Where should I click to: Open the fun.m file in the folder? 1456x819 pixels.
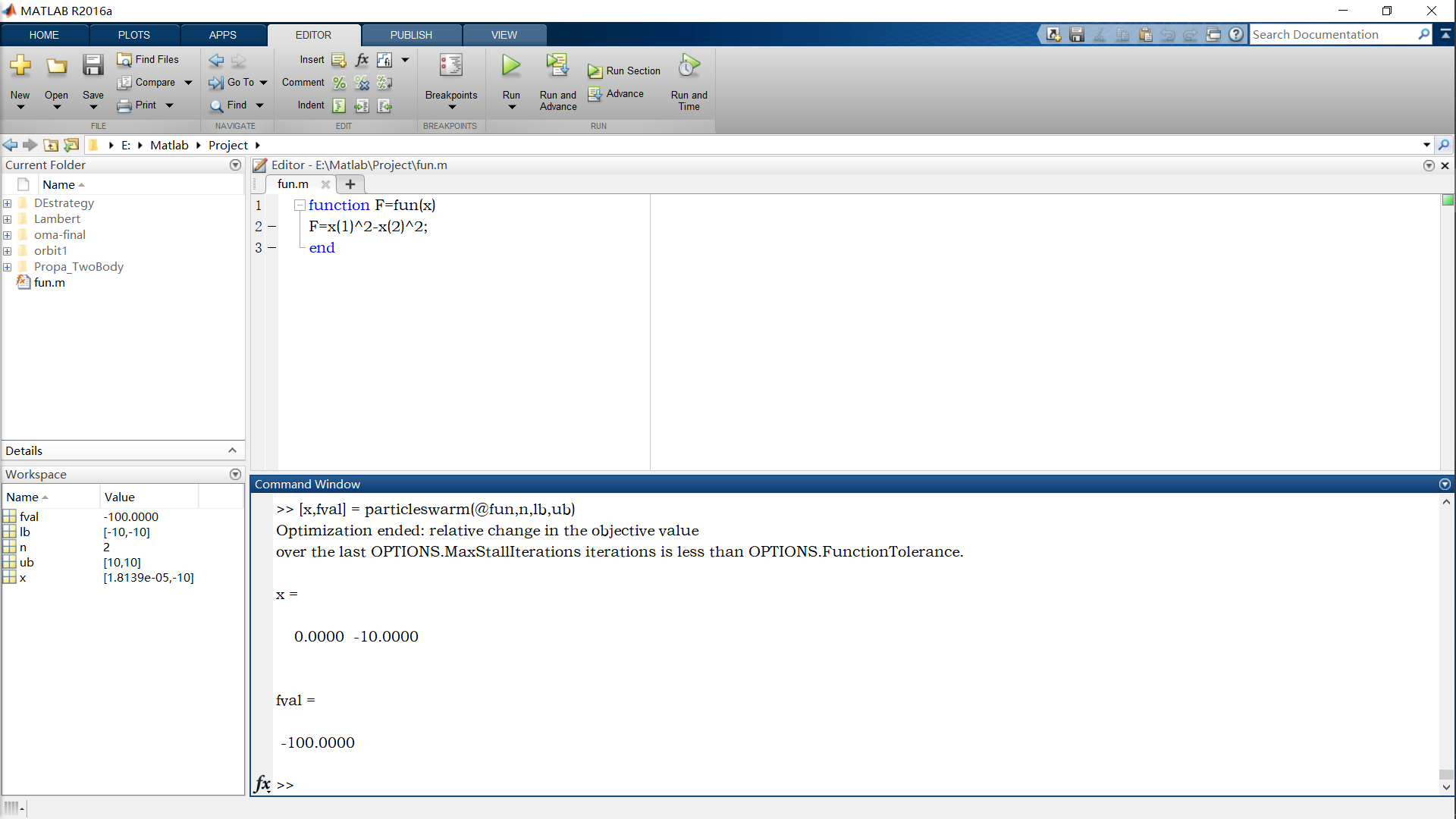coord(49,283)
